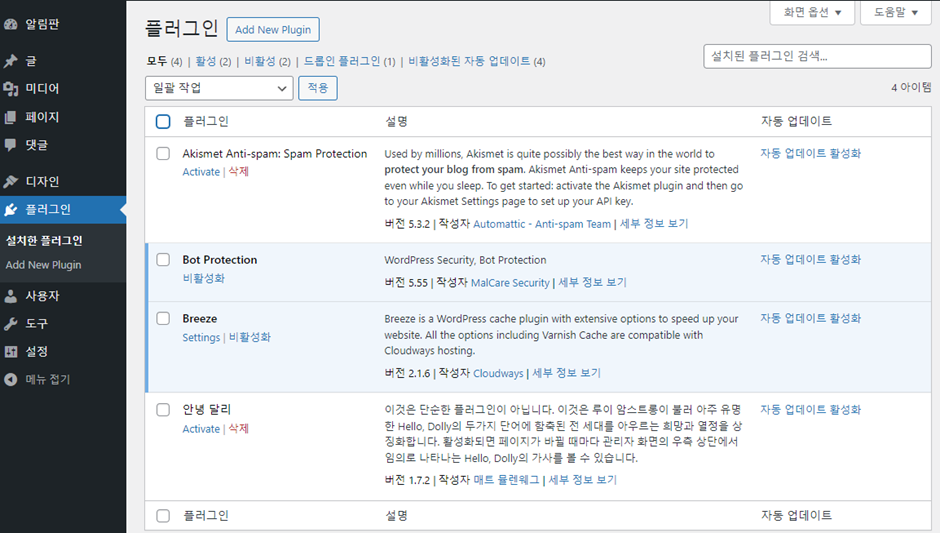The width and height of the screenshot is (940, 533).
Task: Collapse the sidebar with 메뉴 접기
Action: 47,379
